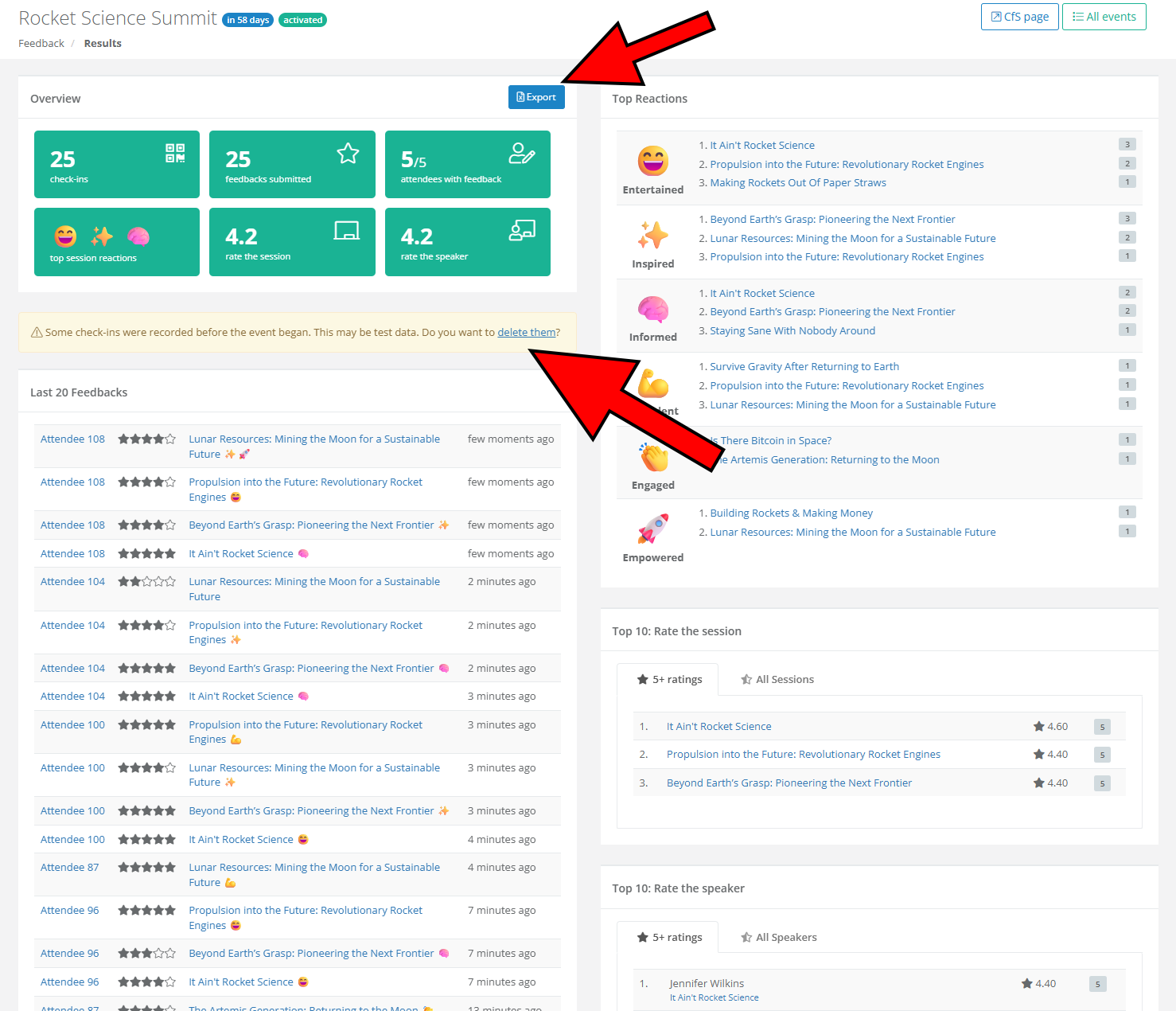This screenshot has width=1176, height=1011.
Task: Click the delete them link in warning
Action: tap(526, 333)
